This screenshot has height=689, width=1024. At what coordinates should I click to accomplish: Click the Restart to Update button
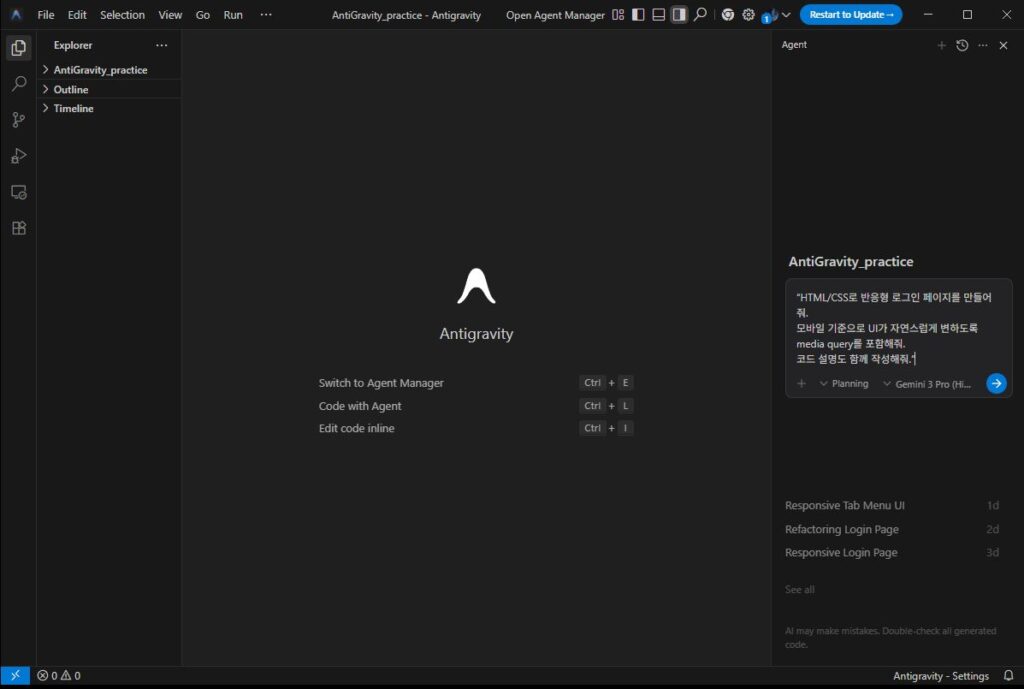(x=850, y=15)
